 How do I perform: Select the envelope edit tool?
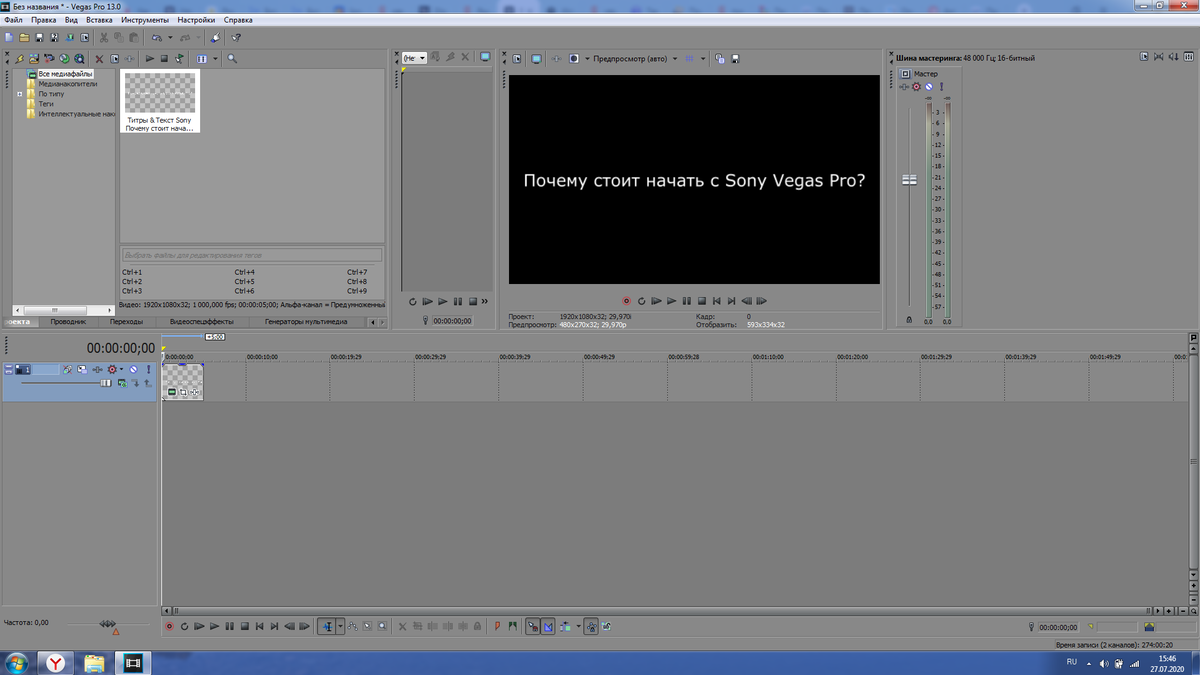[x=352, y=626]
